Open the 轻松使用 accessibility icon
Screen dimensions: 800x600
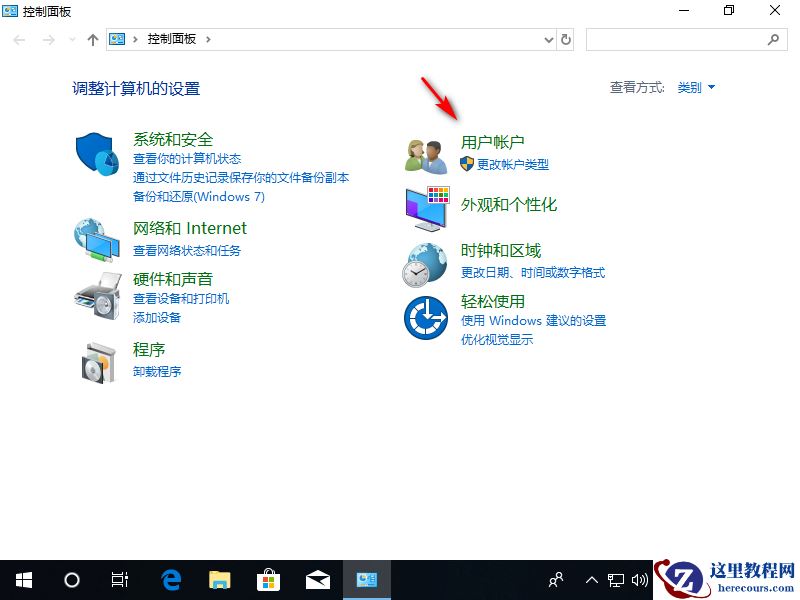coord(424,316)
